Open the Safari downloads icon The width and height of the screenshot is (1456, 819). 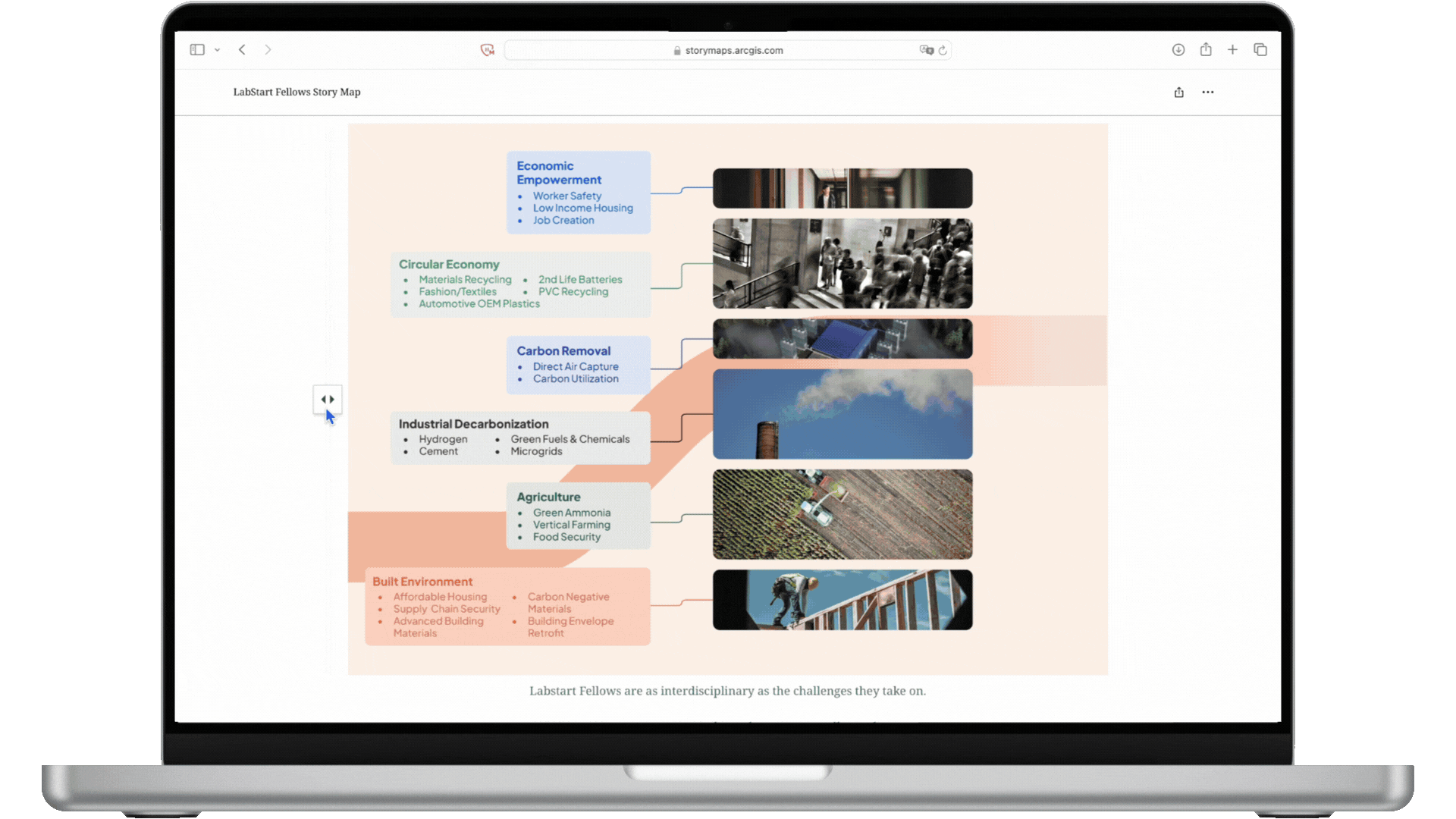point(1178,50)
